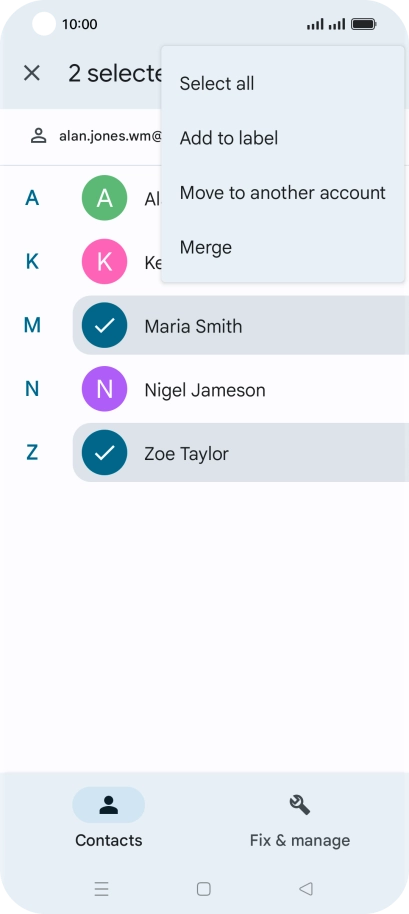The width and height of the screenshot is (409, 914).
Task: Tap the X to cancel selection
Action: pyautogui.click(x=31, y=73)
